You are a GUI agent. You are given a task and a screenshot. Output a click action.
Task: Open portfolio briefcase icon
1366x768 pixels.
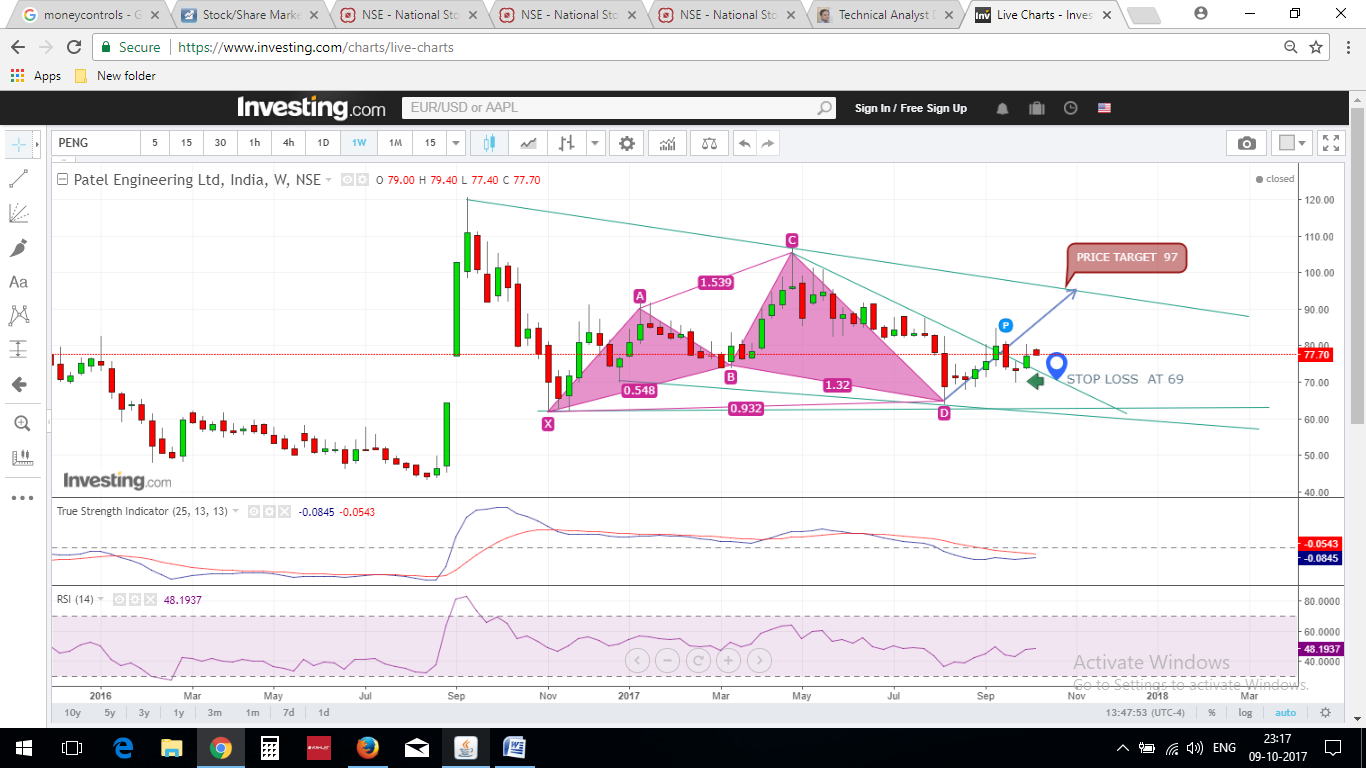click(1037, 108)
